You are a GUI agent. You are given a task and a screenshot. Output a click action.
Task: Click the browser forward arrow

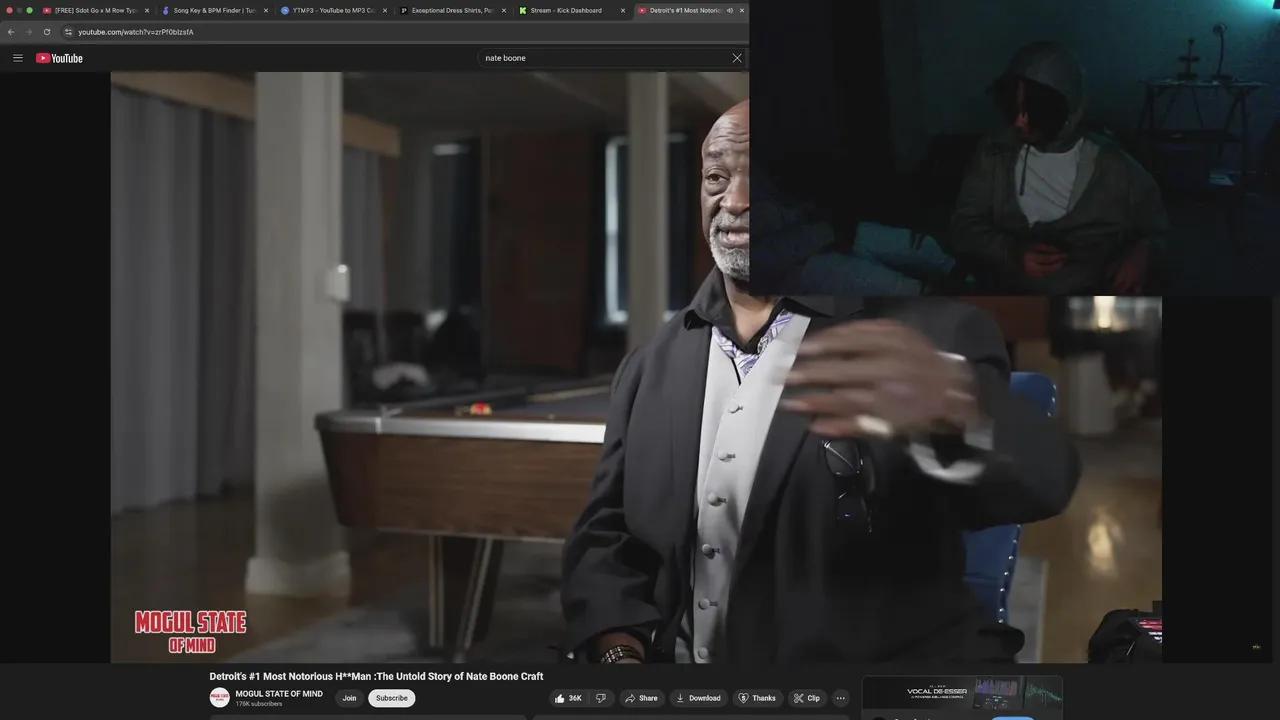coord(28,32)
